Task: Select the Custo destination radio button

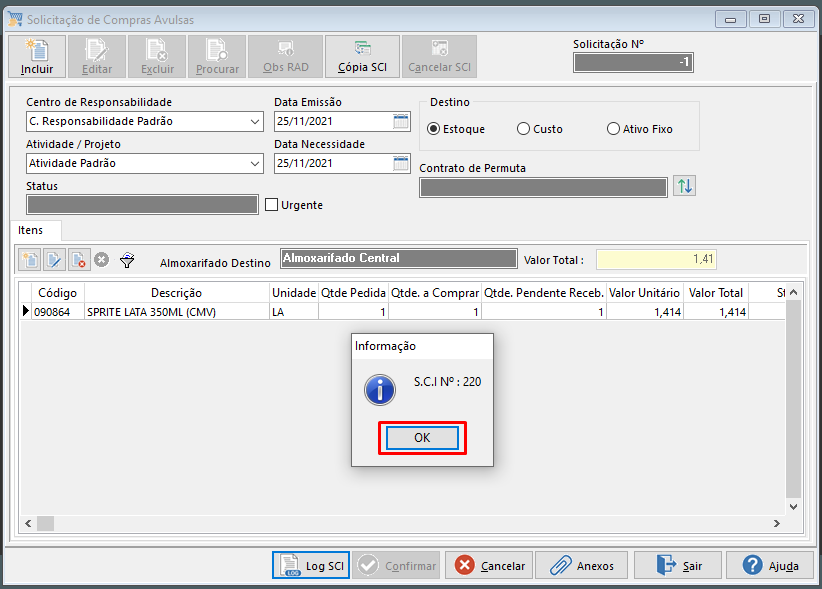Action: tap(523, 129)
